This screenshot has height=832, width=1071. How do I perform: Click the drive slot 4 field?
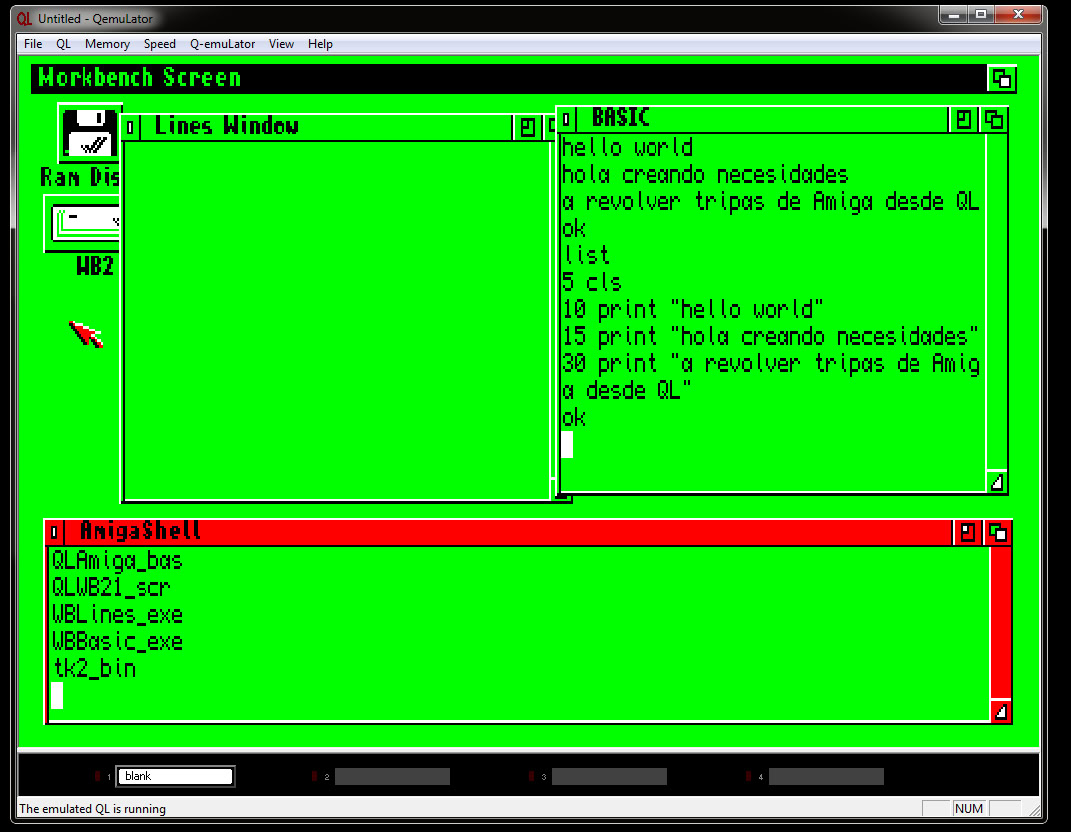826,776
